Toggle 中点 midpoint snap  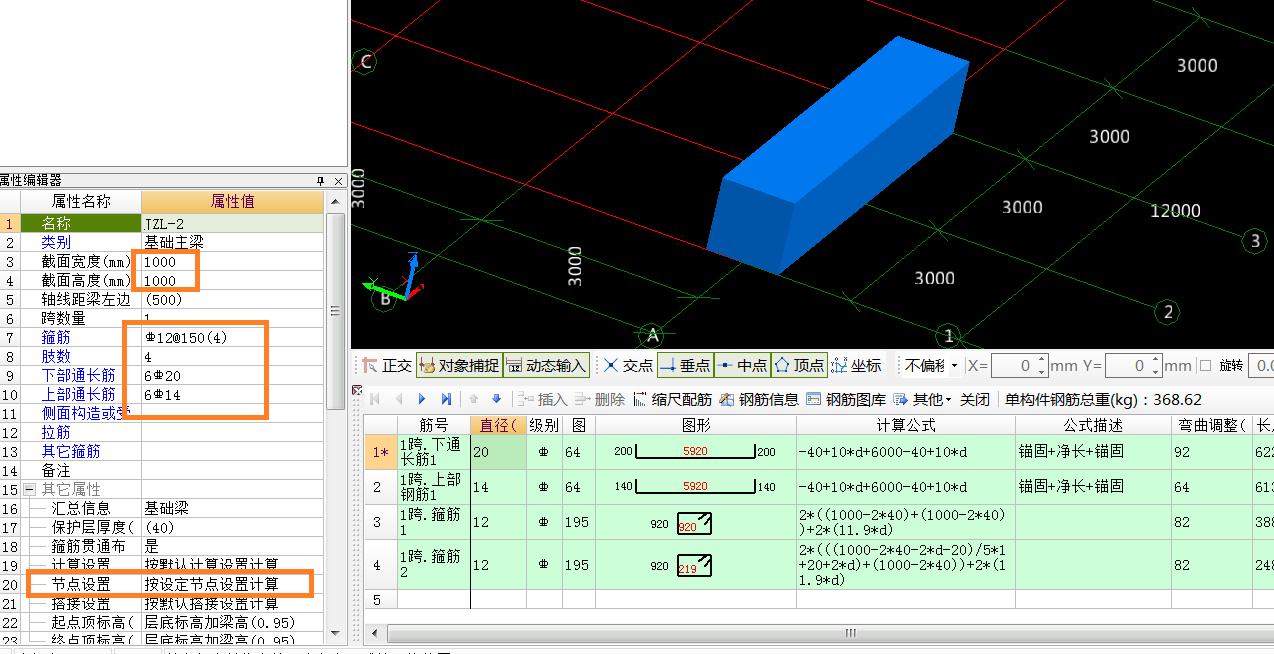[x=741, y=366]
